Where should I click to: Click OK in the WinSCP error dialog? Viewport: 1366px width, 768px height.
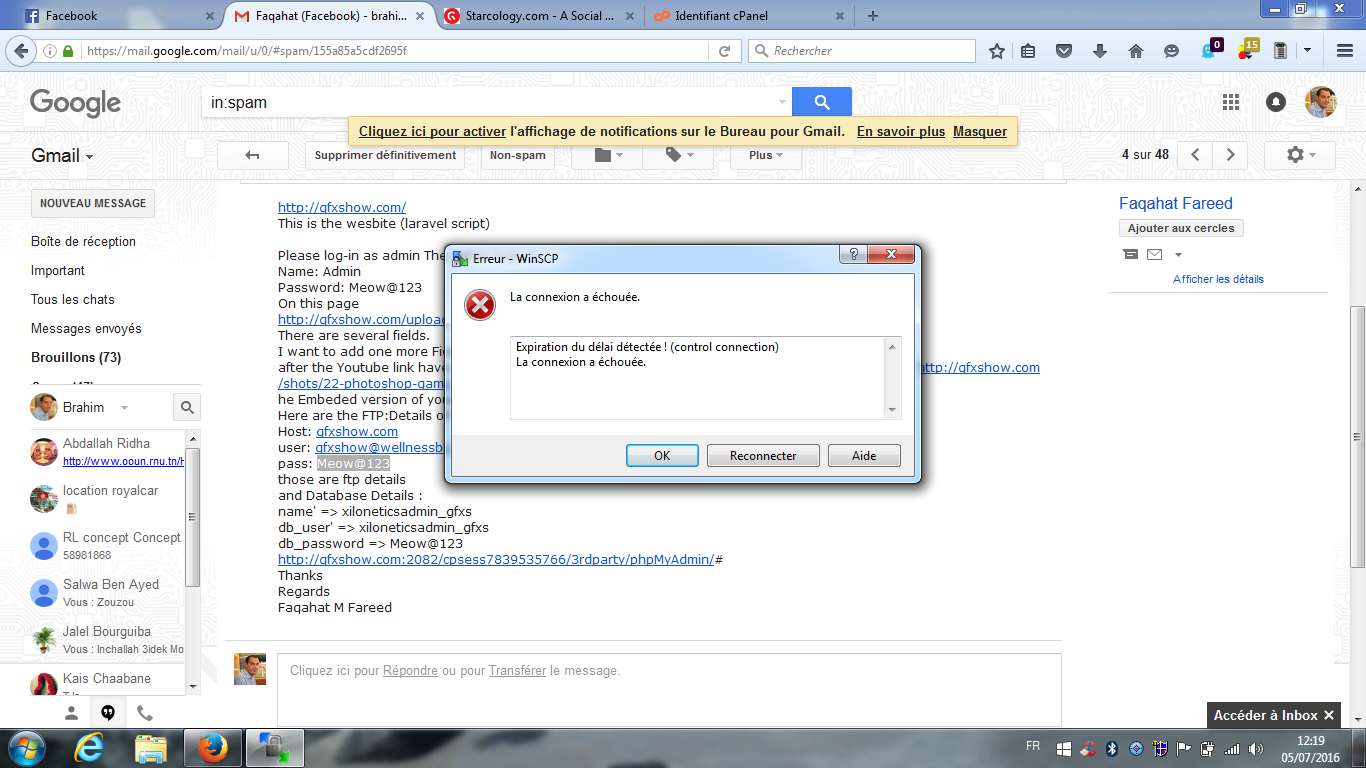click(662, 456)
